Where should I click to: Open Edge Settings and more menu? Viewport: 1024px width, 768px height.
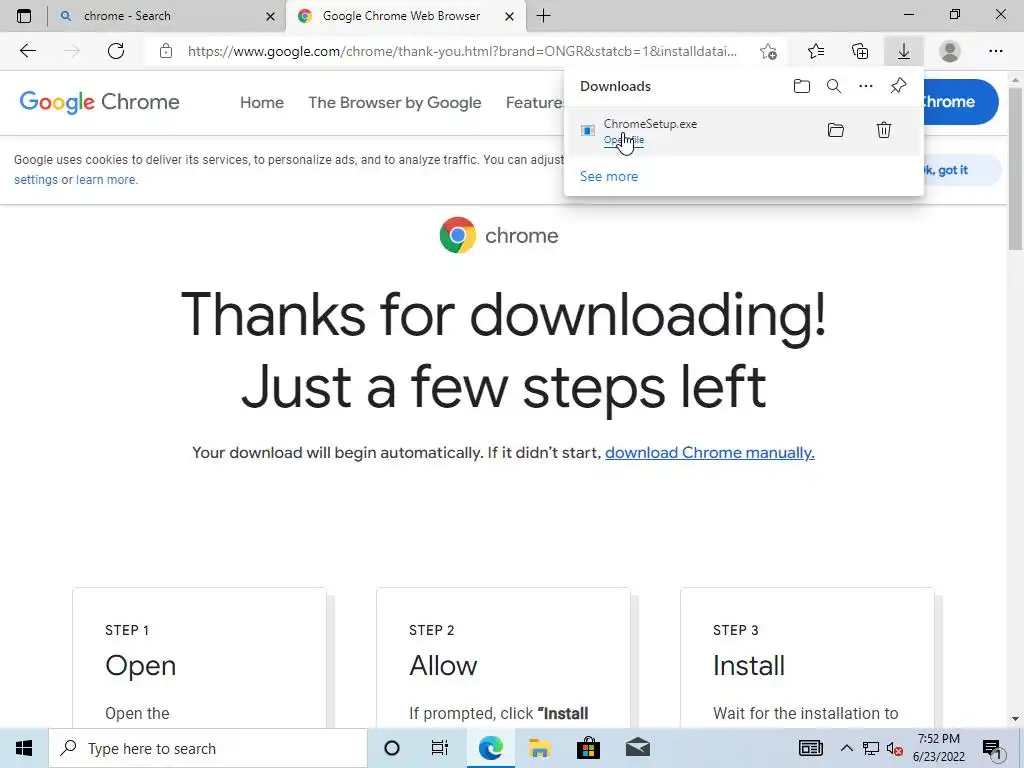[x=995, y=51]
